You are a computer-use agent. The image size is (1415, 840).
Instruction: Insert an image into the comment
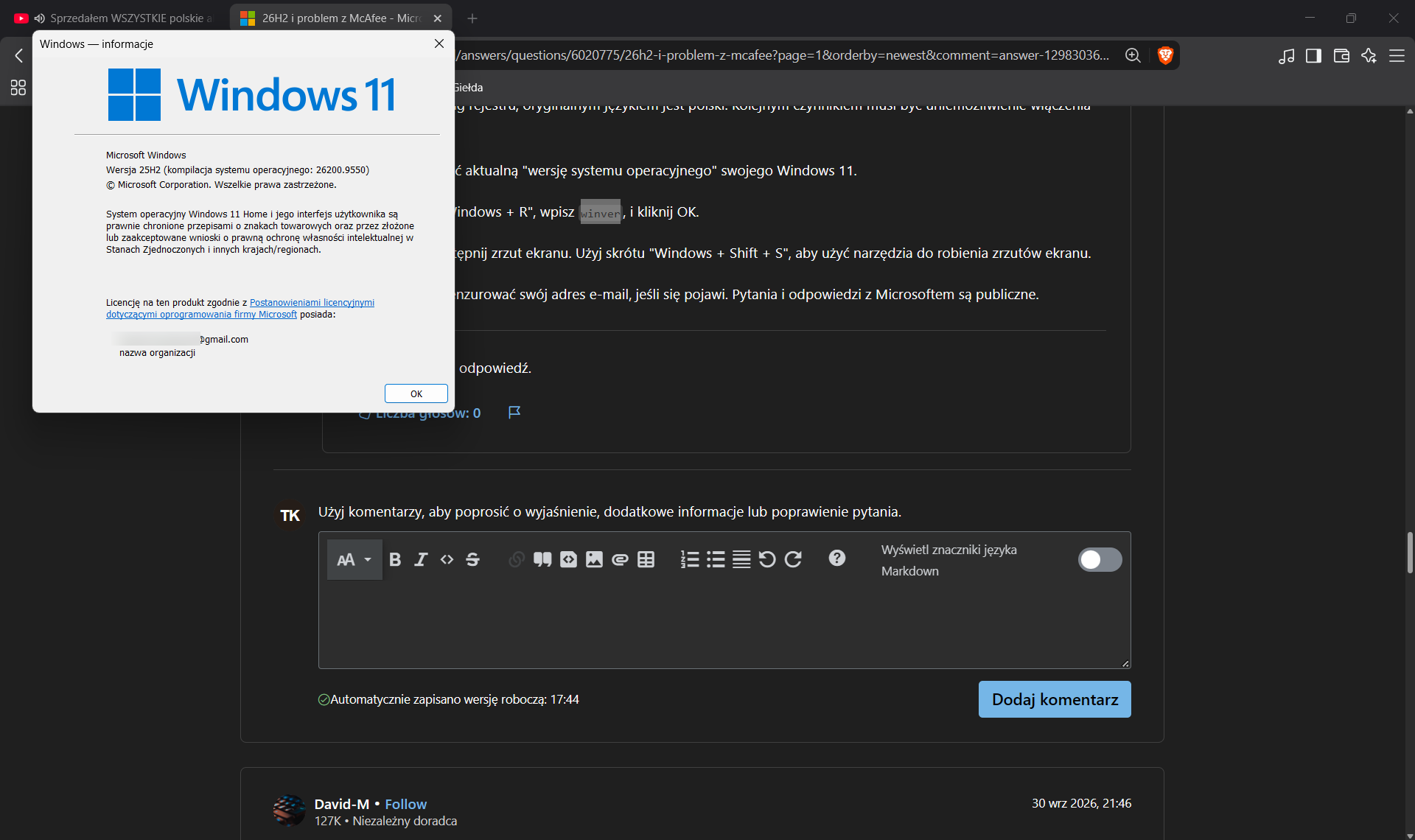(x=594, y=560)
